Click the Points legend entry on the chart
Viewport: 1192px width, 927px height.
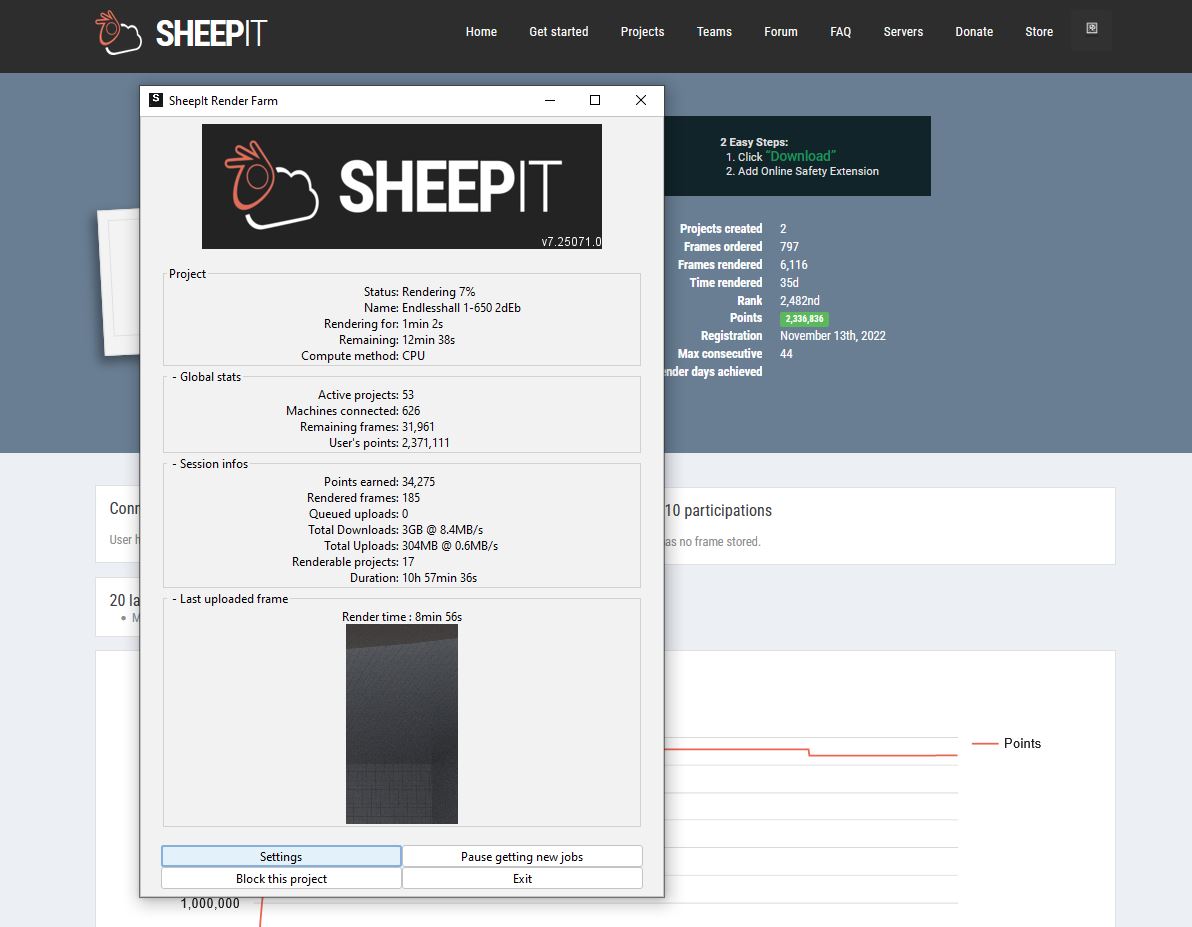click(x=1007, y=743)
